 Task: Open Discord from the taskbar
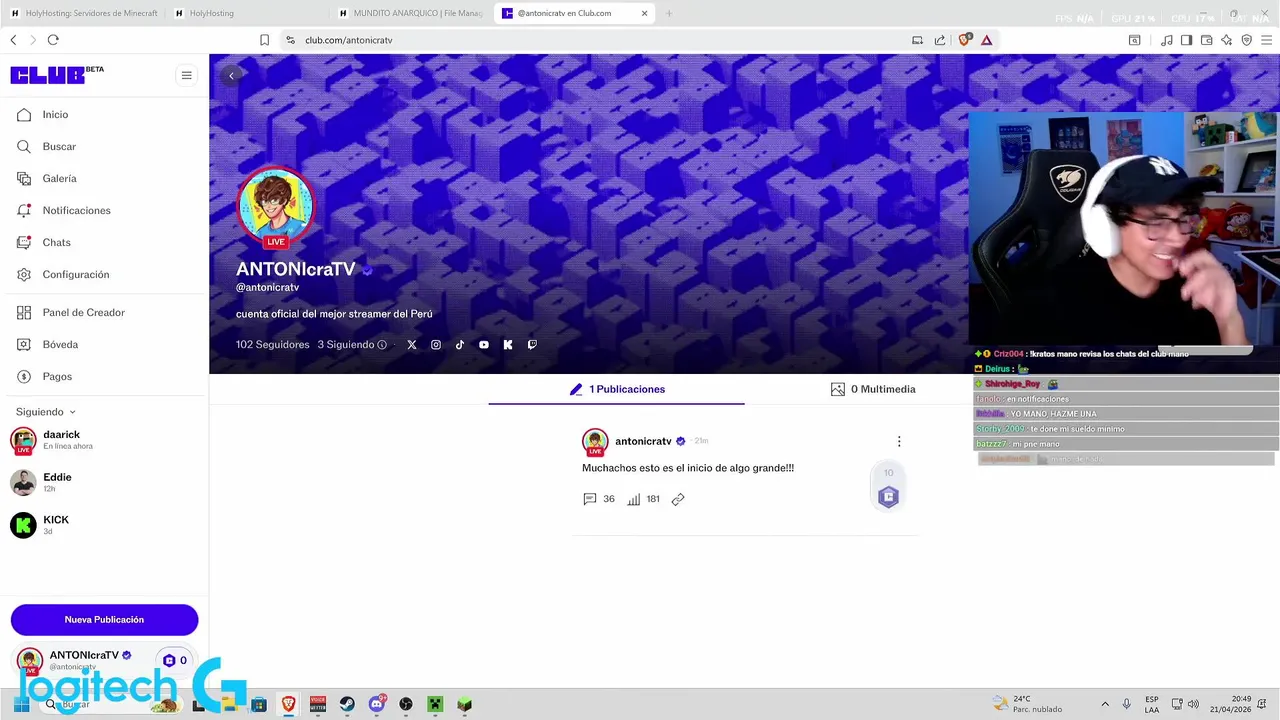click(377, 704)
